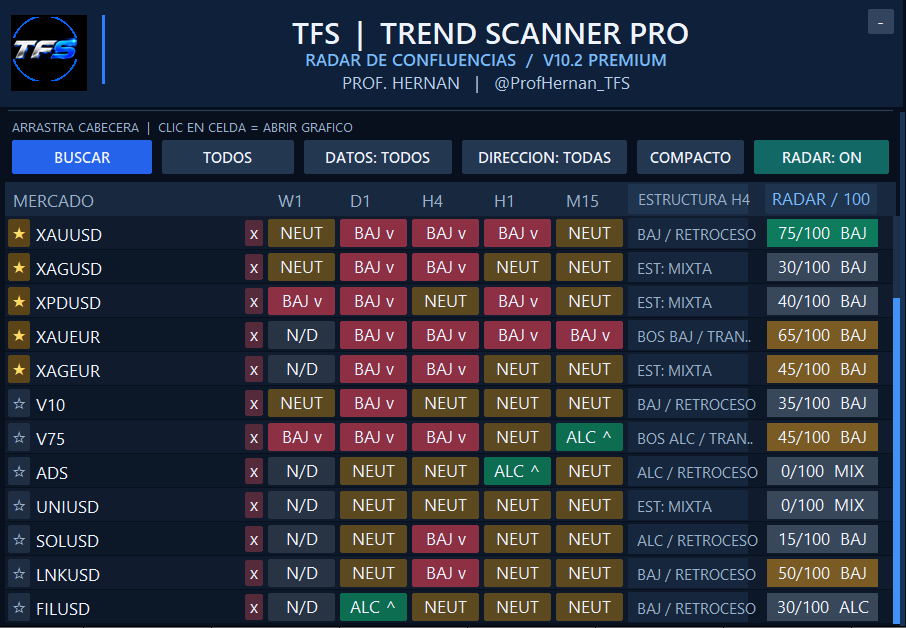Viewport: 906px width, 628px height.
Task: Remove XAGUSD with its x button
Action: 254,267
